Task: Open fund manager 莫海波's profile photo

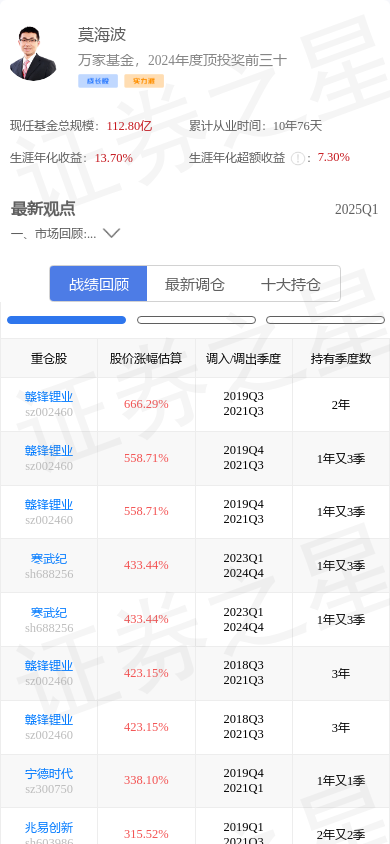Action: click(x=33, y=54)
